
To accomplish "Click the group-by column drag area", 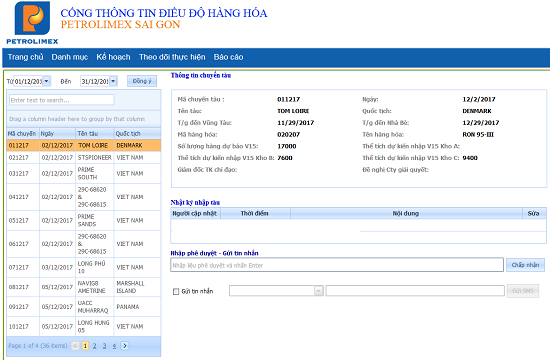I will [83, 119].
